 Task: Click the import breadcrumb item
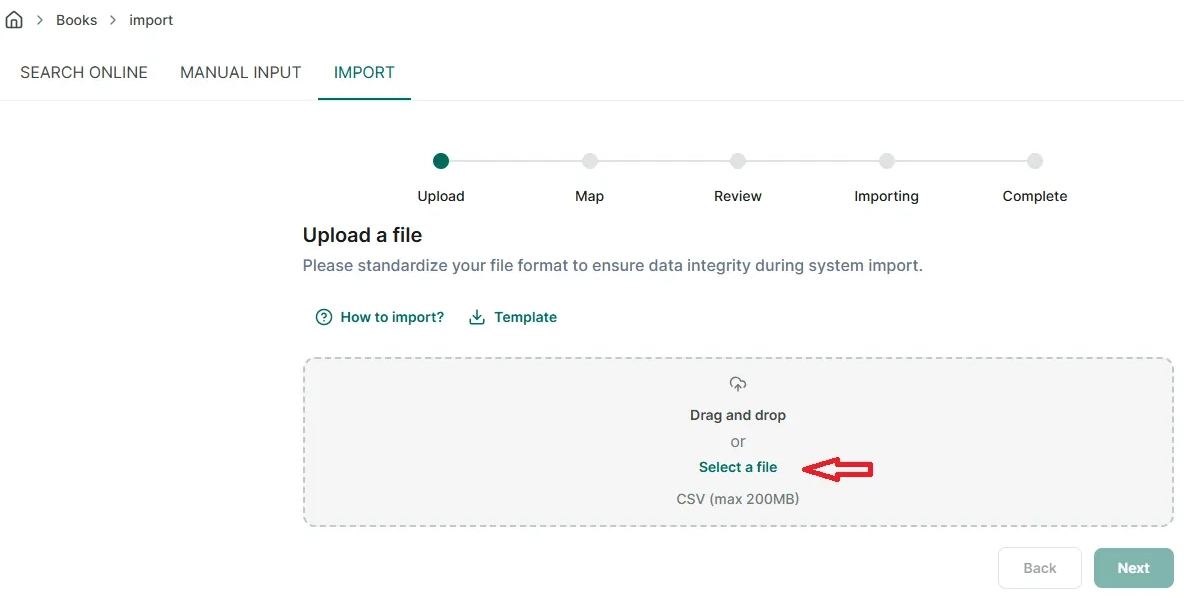pos(151,20)
